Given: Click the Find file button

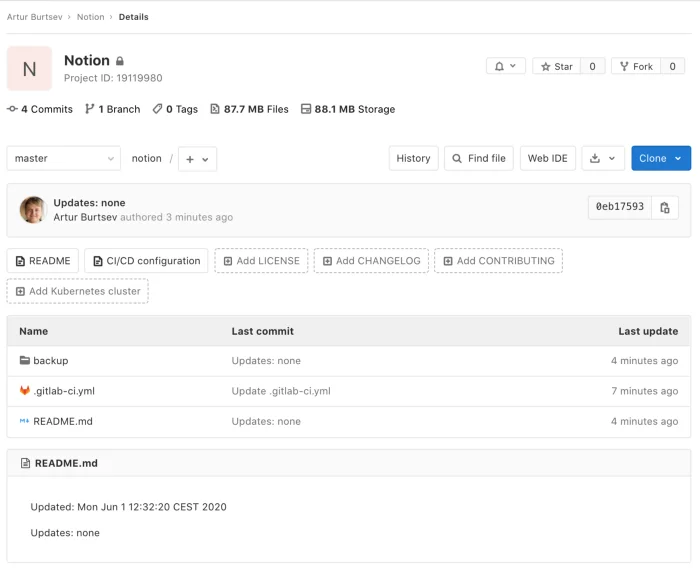Looking at the screenshot, I should (478, 158).
